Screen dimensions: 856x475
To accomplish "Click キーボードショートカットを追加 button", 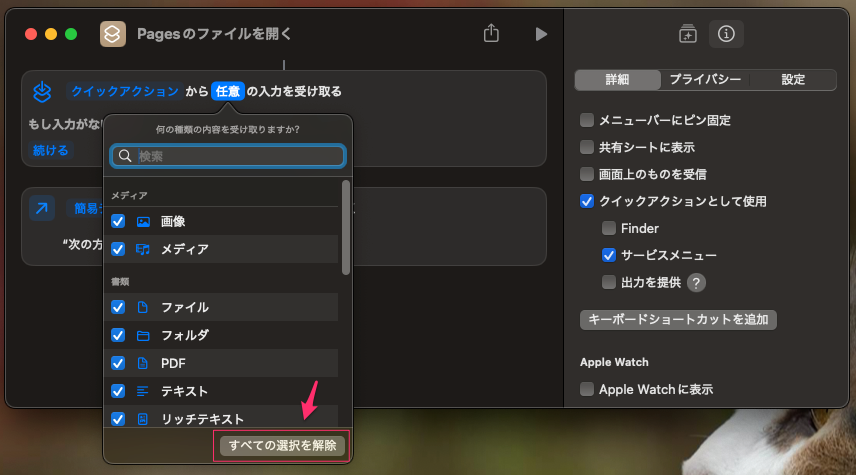I will pyautogui.click(x=679, y=320).
